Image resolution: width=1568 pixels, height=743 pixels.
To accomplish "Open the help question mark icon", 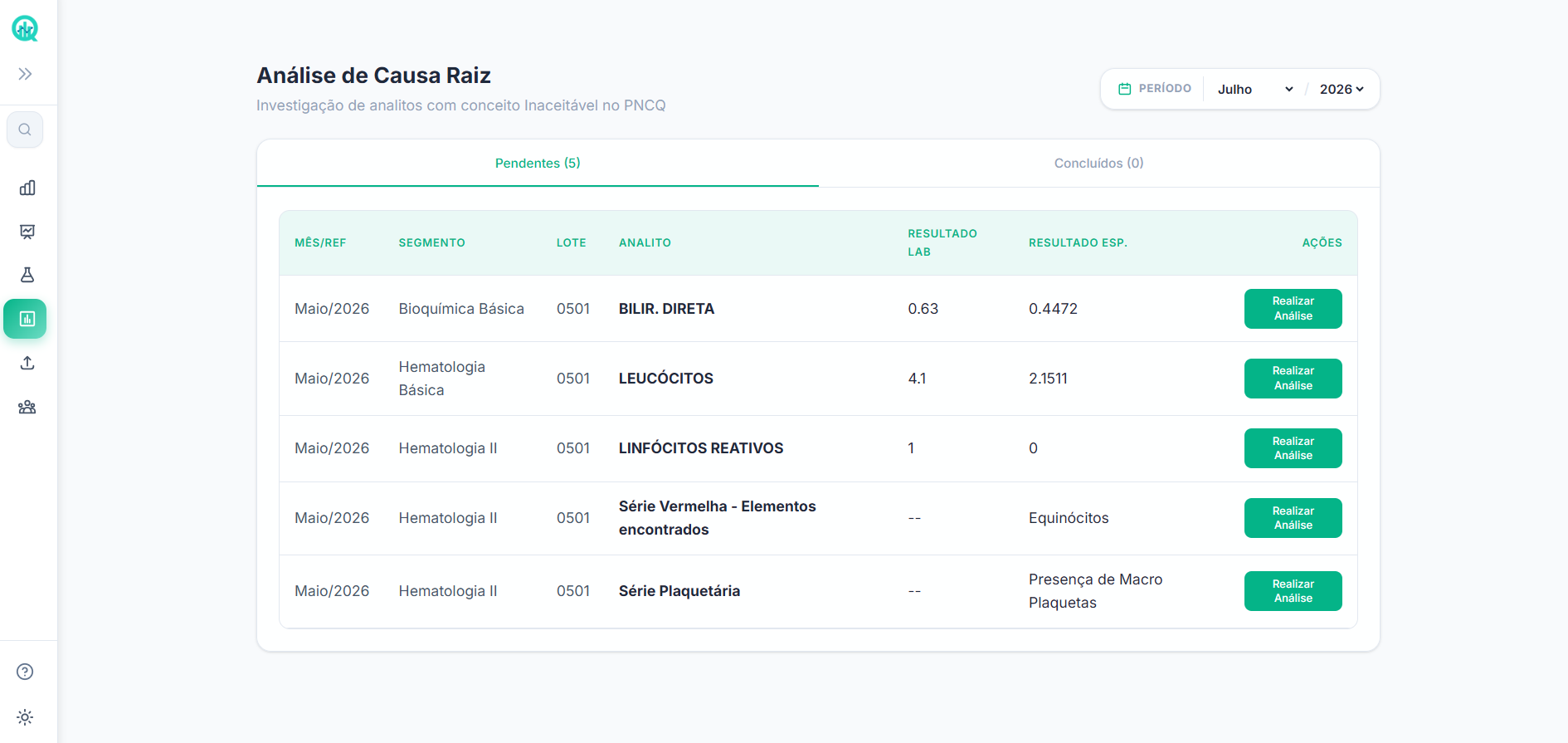I will pyautogui.click(x=25, y=672).
